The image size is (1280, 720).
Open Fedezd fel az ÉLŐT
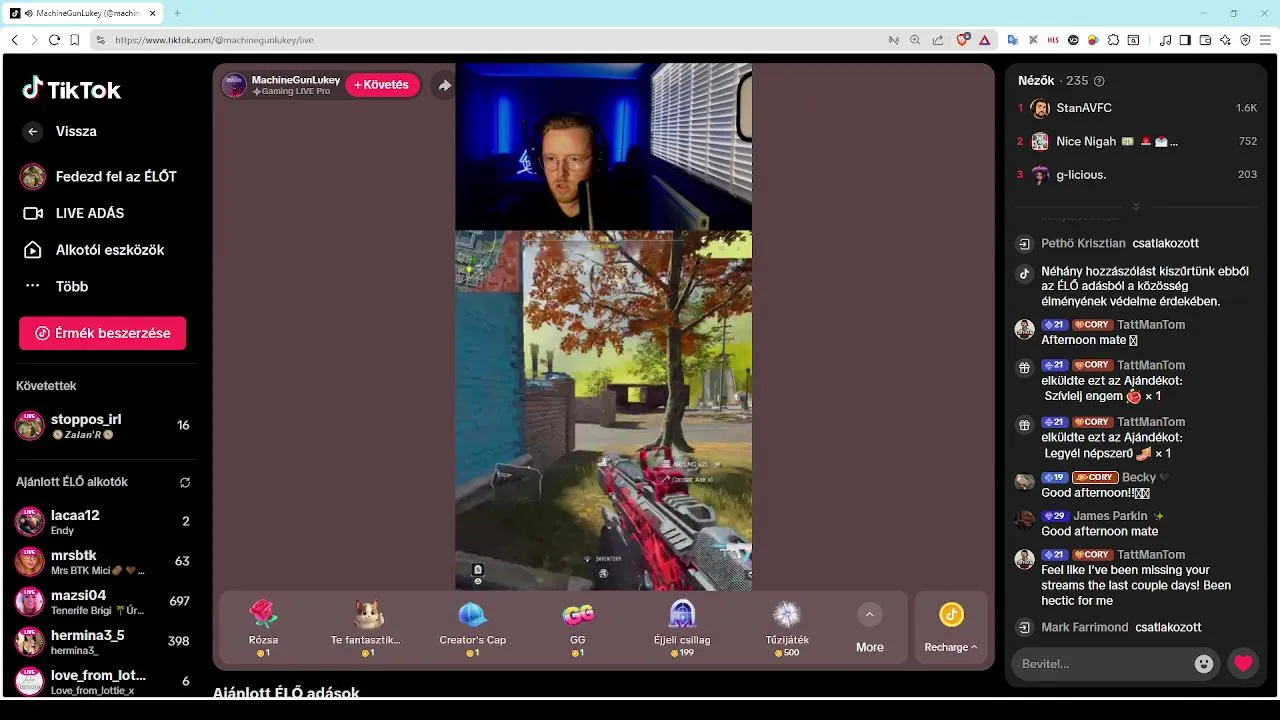(x=100, y=177)
